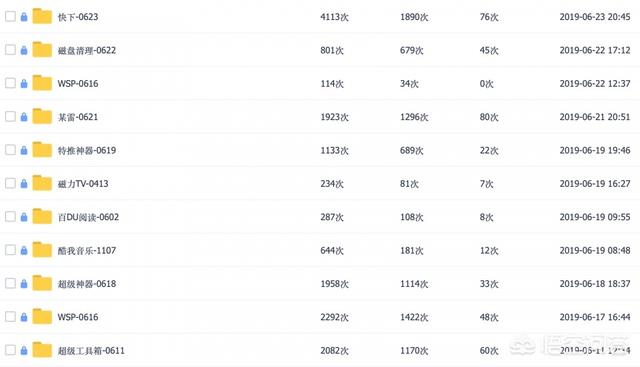Open WSP-0616 folder dated 2019-06-17
This screenshot has height=367, width=640.
pos(78,317)
